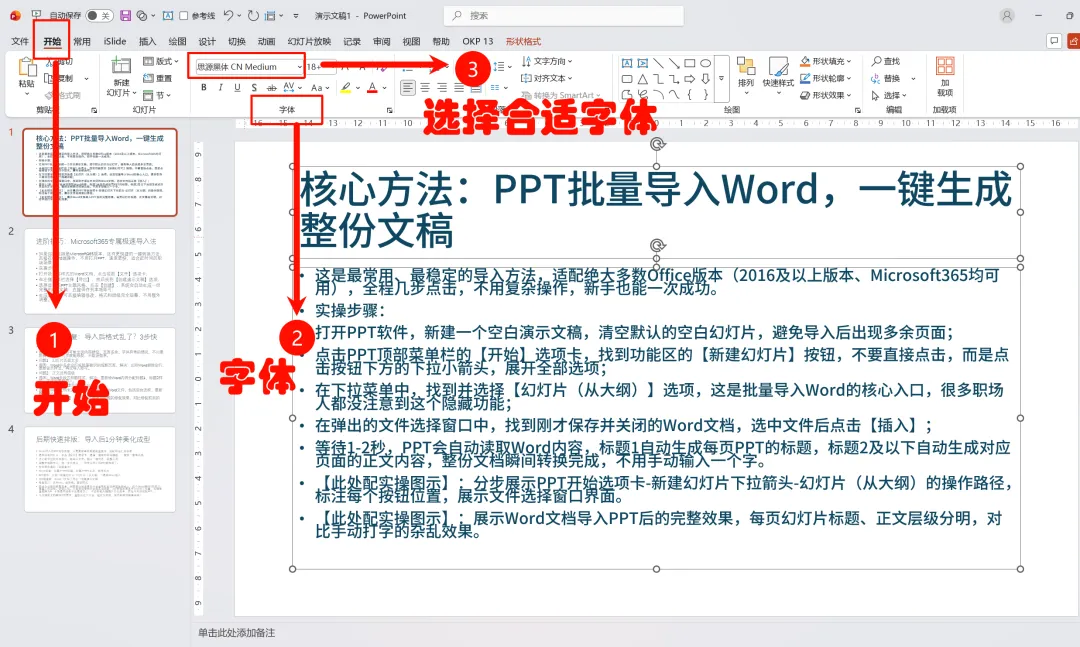Open the Section (节) dropdown
The width and height of the screenshot is (1080, 647).
pyautogui.click(x=156, y=95)
